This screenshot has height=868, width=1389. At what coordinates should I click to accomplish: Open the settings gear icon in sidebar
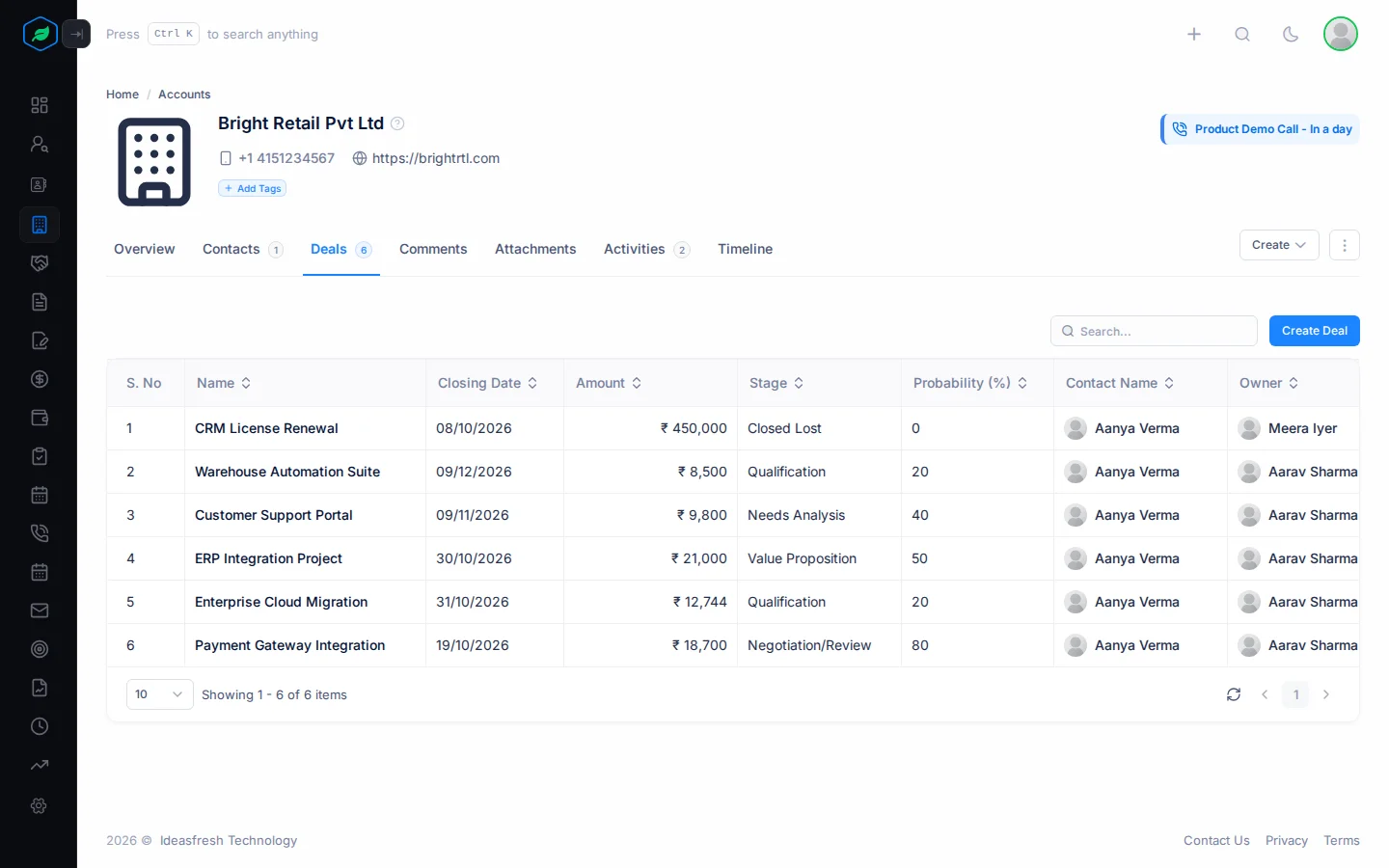(x=40, y=805)
